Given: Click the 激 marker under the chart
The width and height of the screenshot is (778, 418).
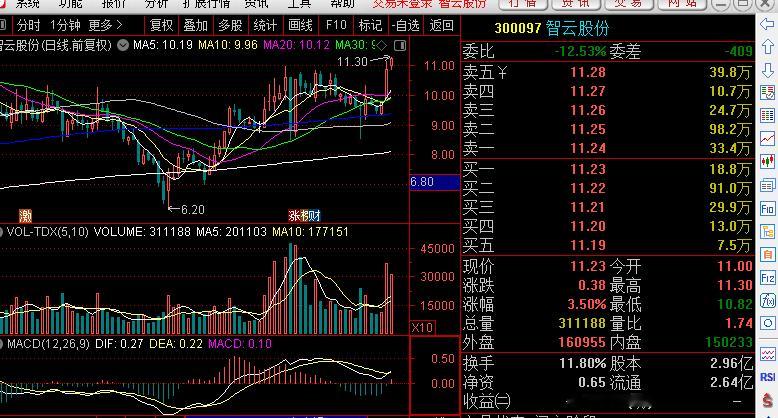Looking at the screenshot, I should point(25,215).
